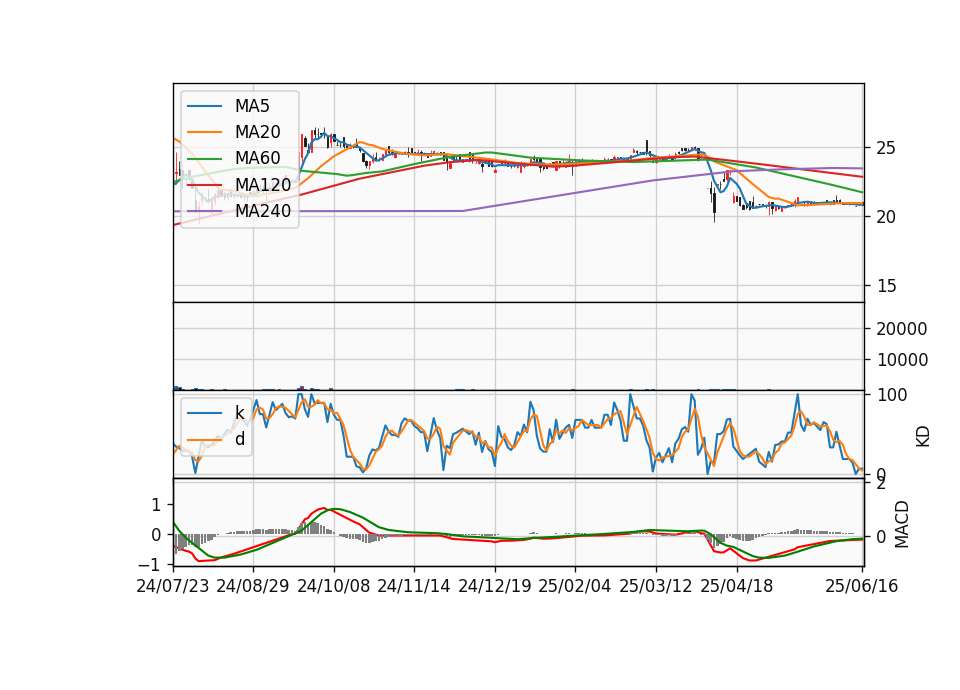Click the MACD left axis value 1
This screenshot has height=690, width=960.
point(156,505)
